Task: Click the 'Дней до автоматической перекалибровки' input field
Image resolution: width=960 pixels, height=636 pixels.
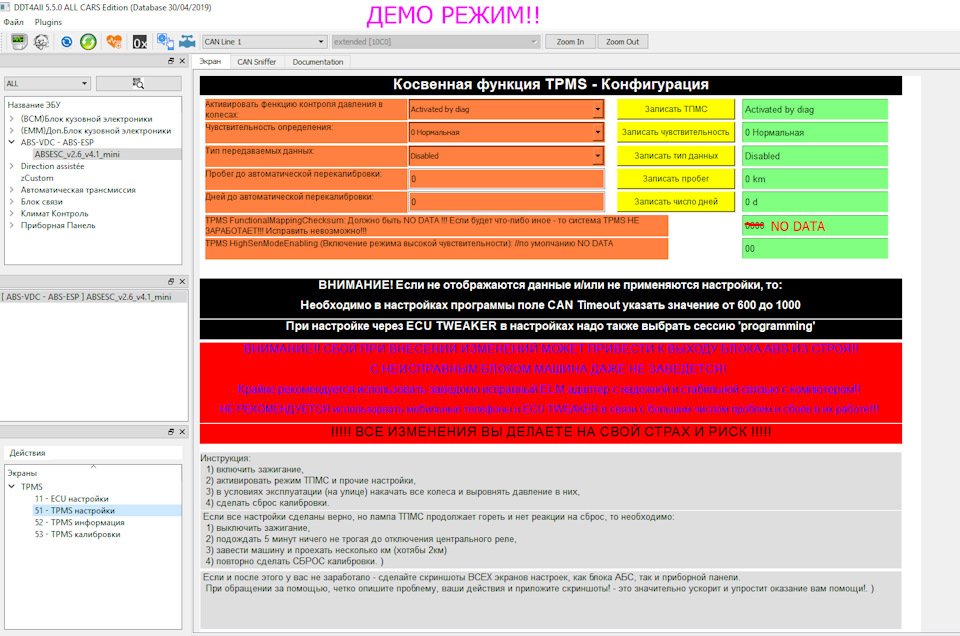Action: [506, 202]
